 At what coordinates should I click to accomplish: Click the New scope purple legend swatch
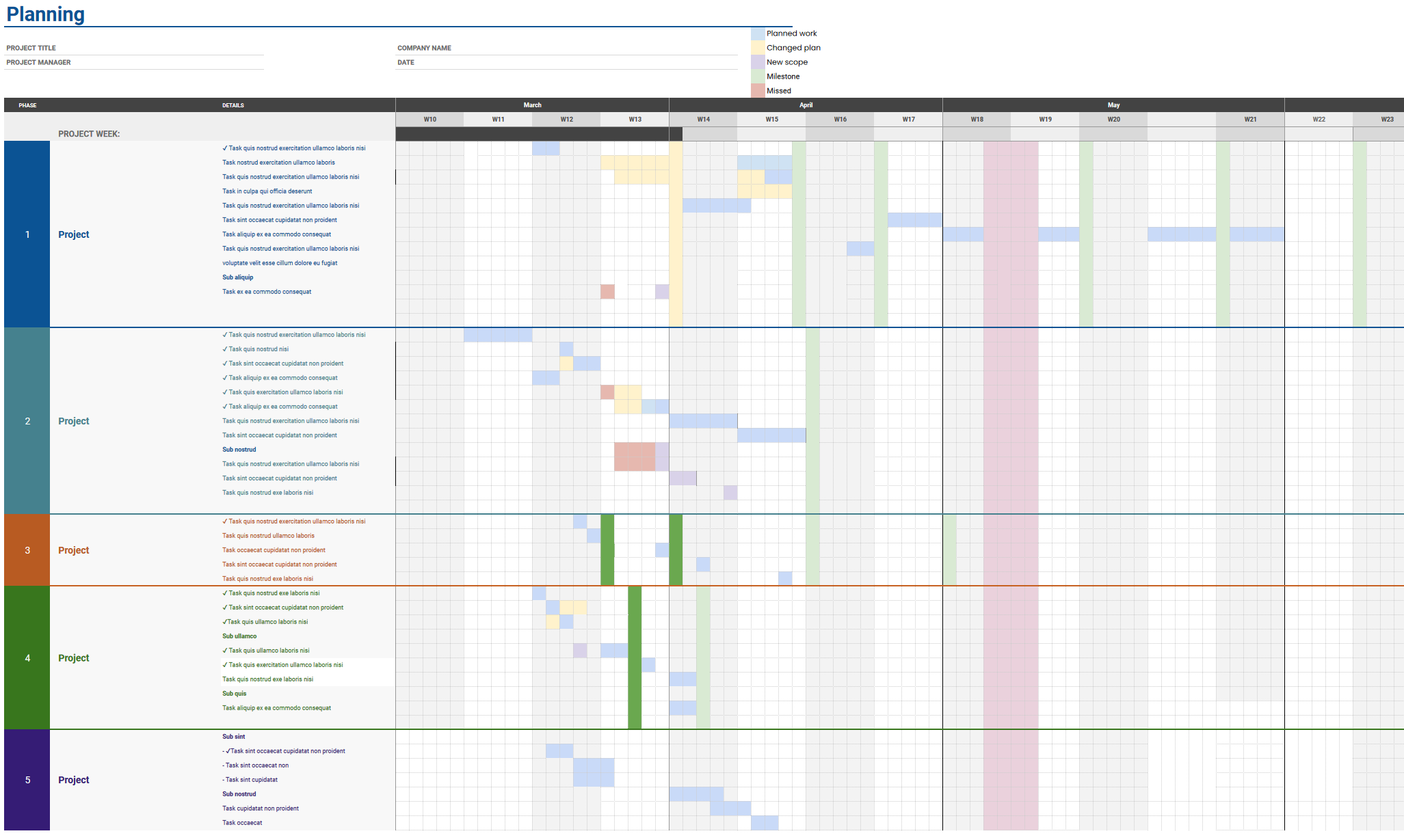point(757,62)
